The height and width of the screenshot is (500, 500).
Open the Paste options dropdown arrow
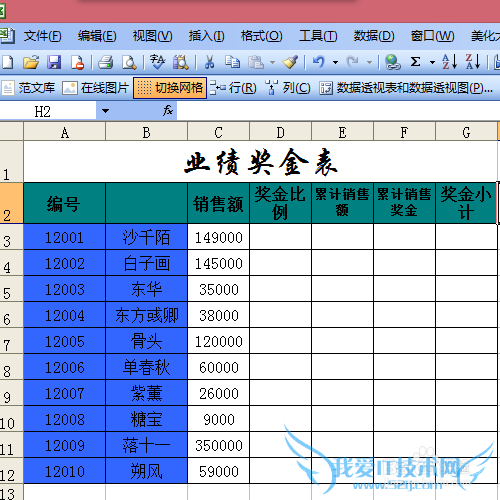[272, 63]
